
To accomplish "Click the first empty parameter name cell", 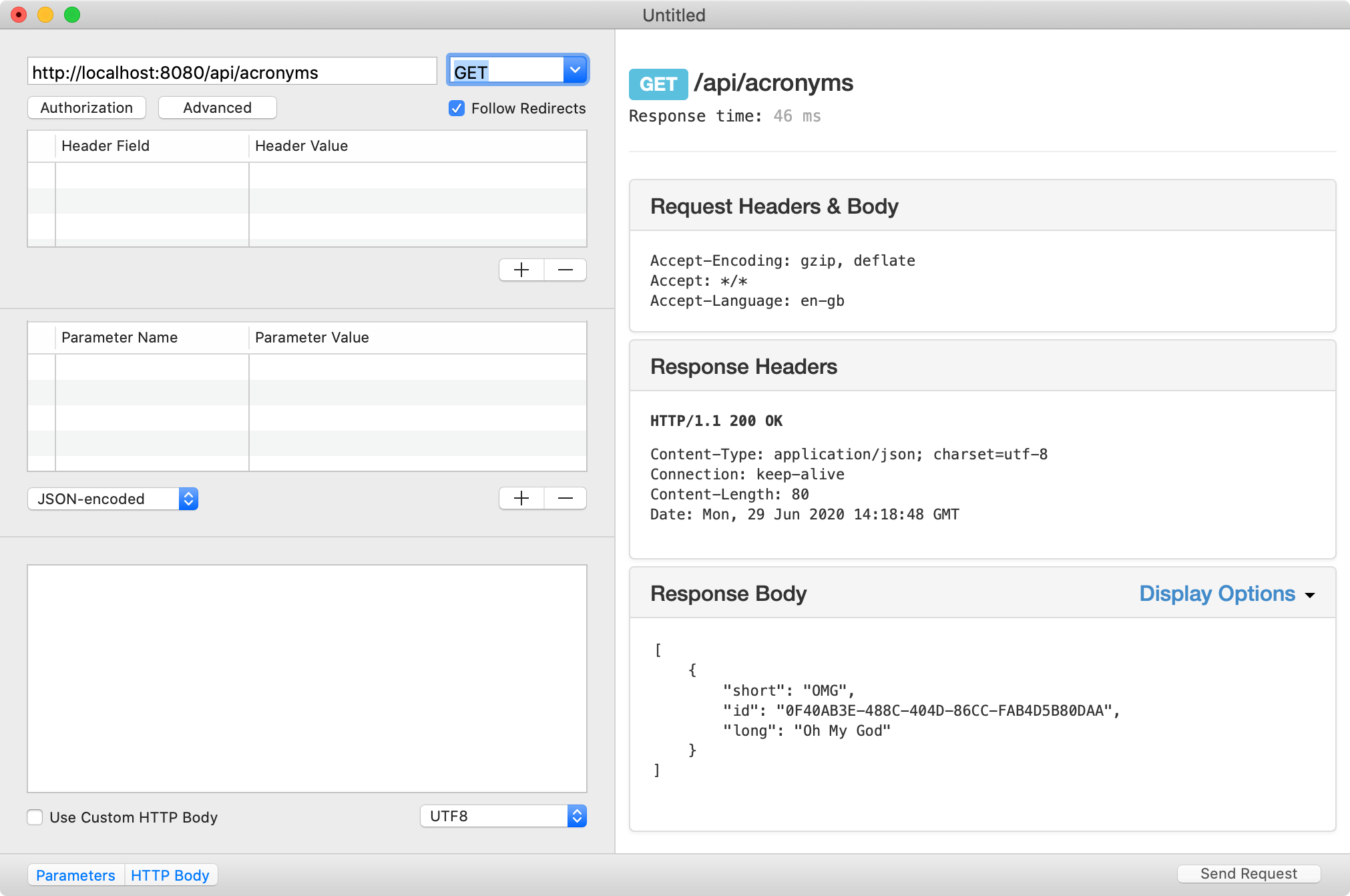I will (152, 367).
